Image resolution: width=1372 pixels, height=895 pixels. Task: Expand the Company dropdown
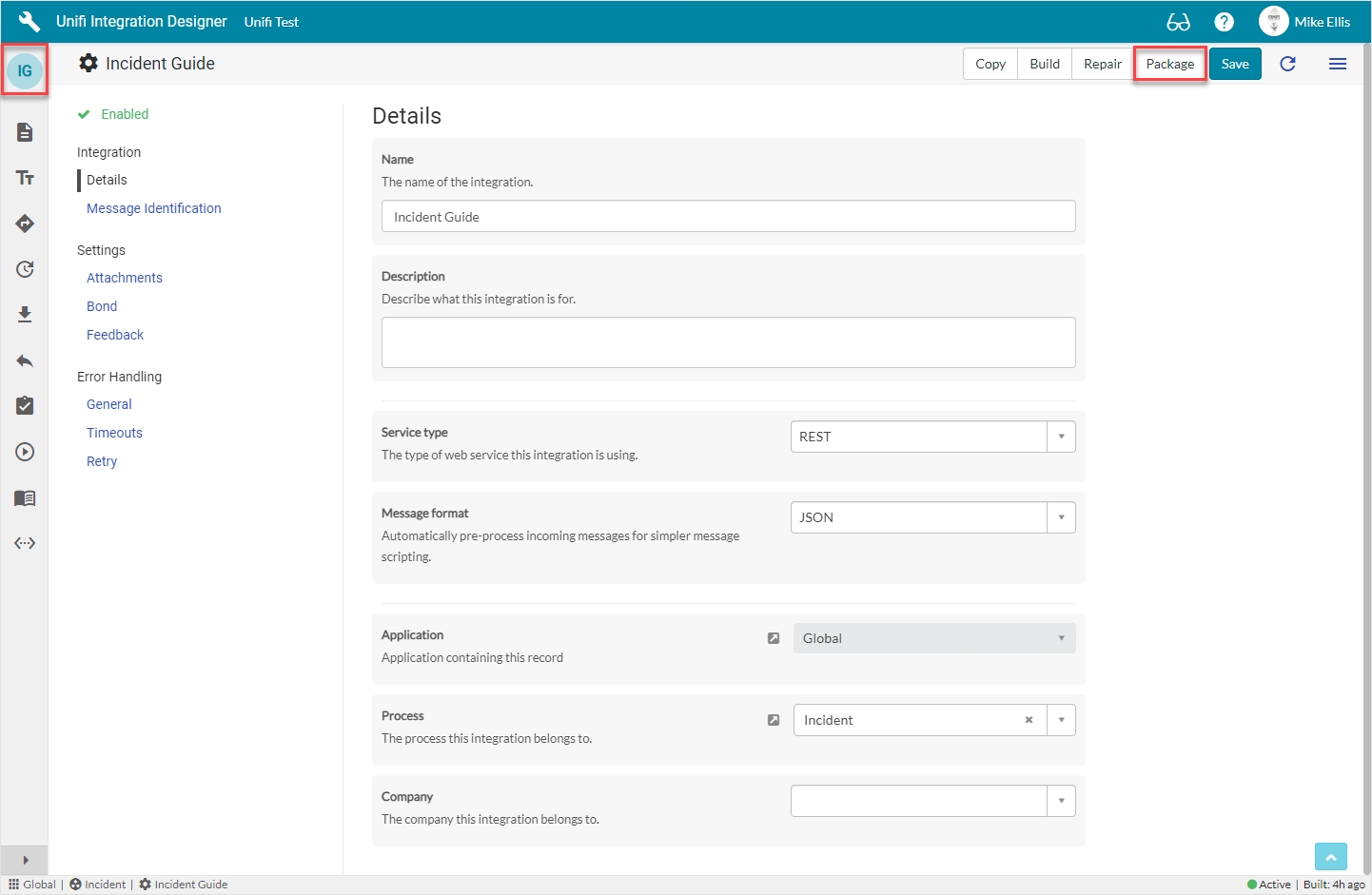point(1061,801)
